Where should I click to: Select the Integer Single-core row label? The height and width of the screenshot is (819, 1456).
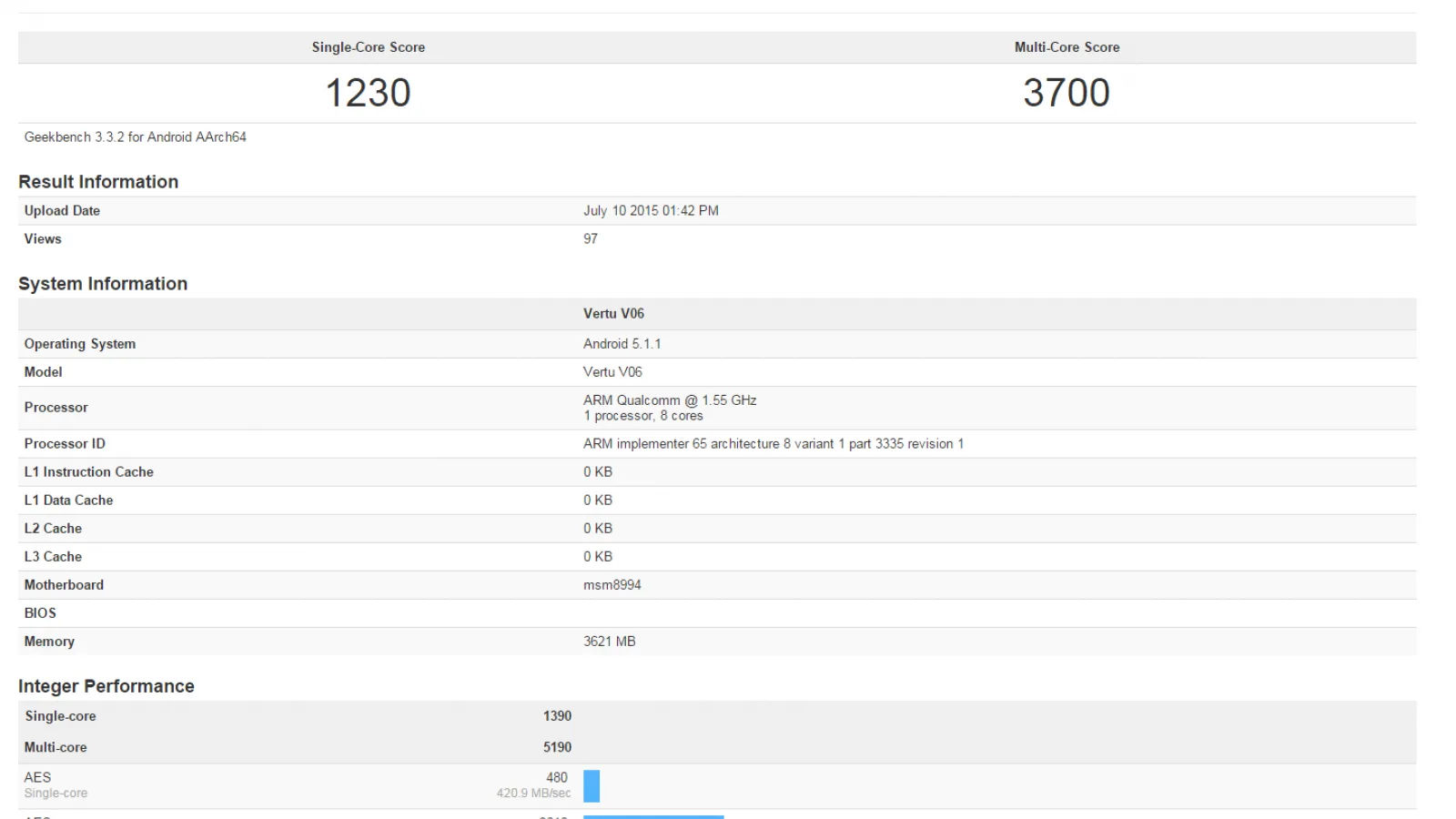(x=60, y=716)
